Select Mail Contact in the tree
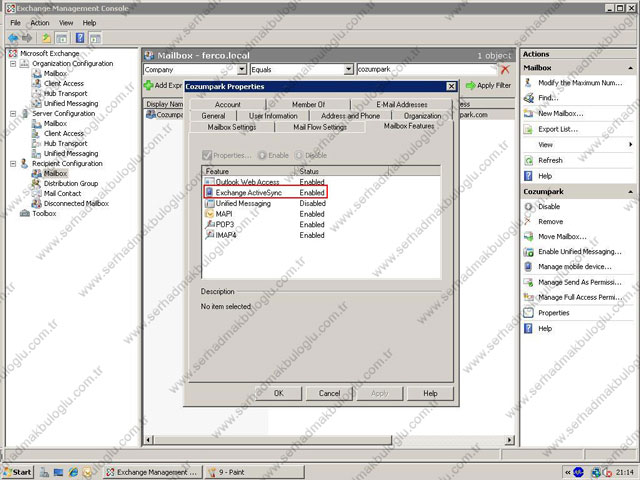This screenshot has width=640, height=480. pyautogui.click(x=62, y=193)
